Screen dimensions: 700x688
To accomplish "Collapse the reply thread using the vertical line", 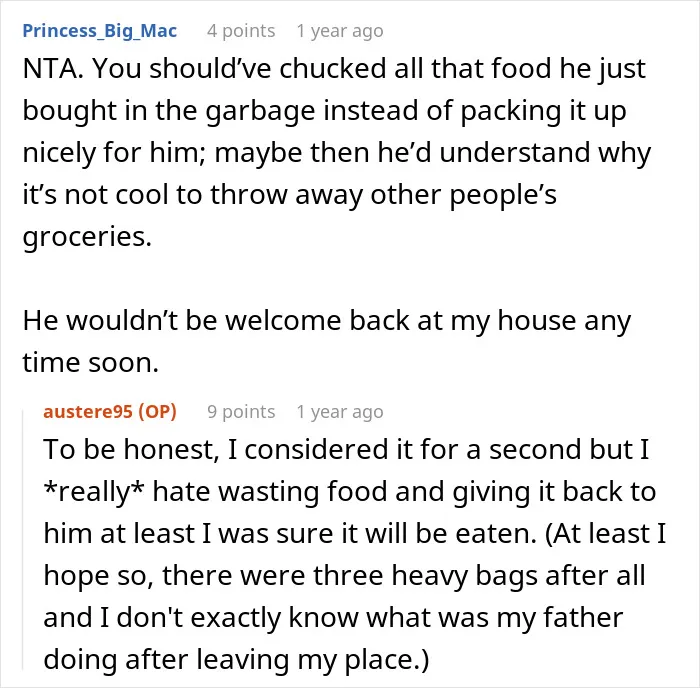I will pos(23,540).
